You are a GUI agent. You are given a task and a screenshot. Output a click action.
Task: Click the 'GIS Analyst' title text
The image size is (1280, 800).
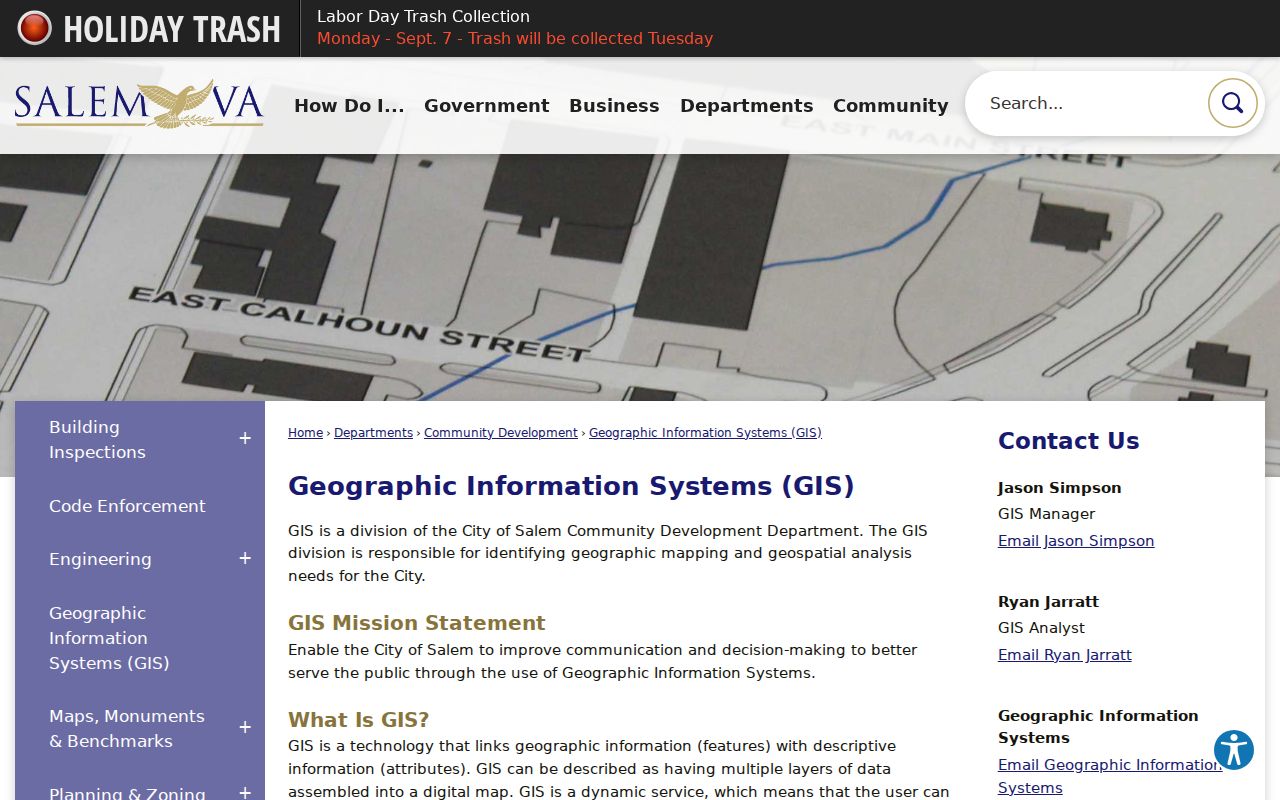pyautogui.click(x=1041, y=628)
